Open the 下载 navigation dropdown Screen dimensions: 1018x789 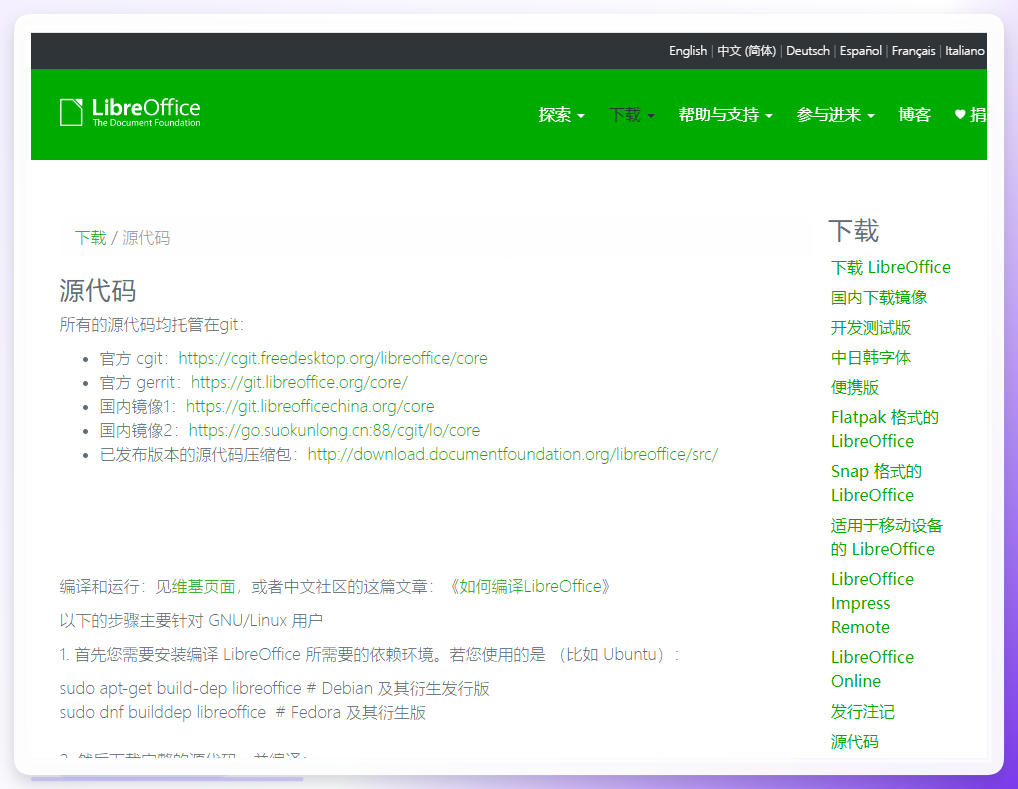tap(632, 115)
